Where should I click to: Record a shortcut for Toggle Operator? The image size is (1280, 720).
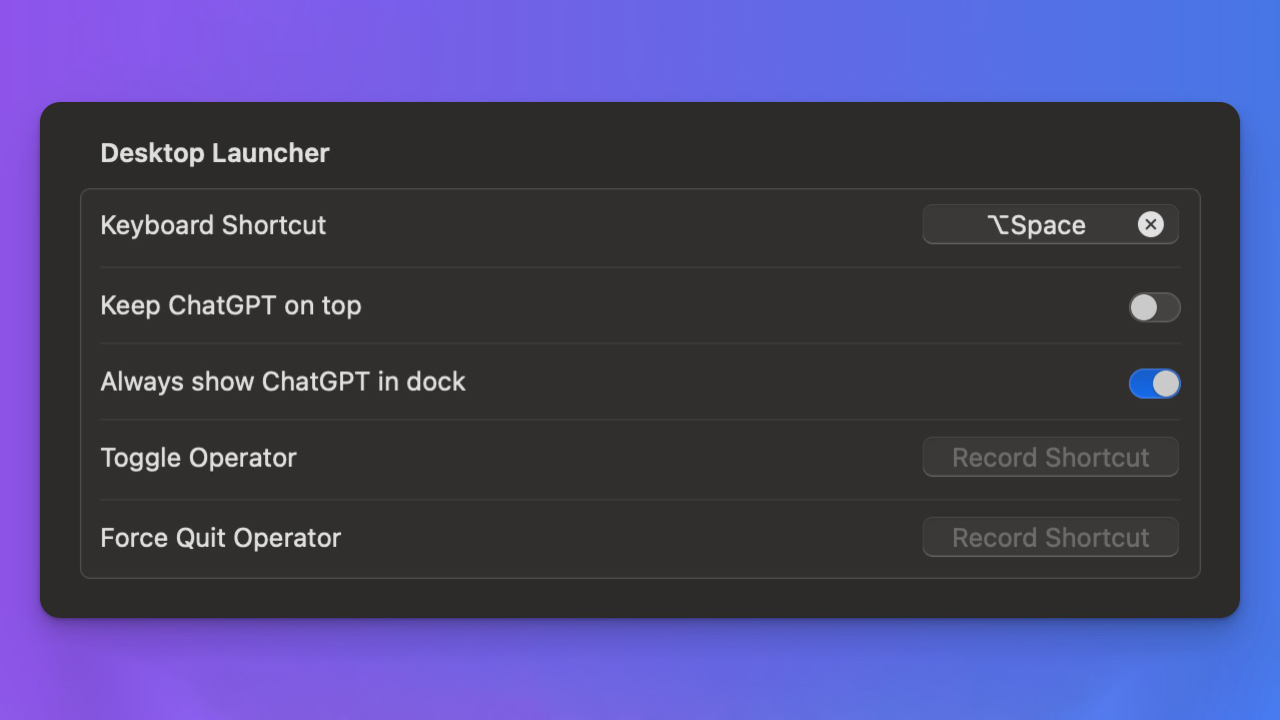1050,457
